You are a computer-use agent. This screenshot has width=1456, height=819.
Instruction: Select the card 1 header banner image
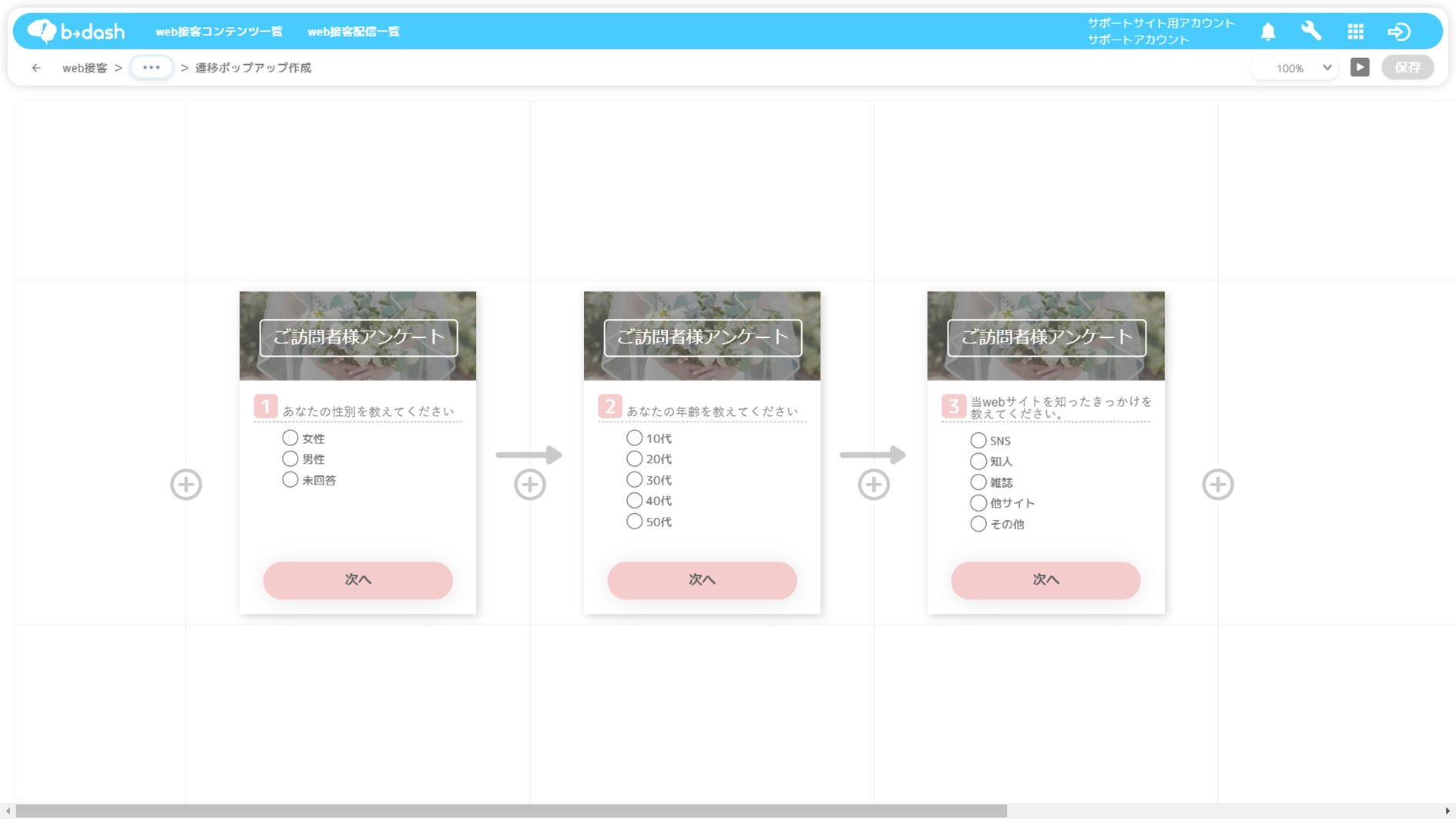tap(357, 336)
